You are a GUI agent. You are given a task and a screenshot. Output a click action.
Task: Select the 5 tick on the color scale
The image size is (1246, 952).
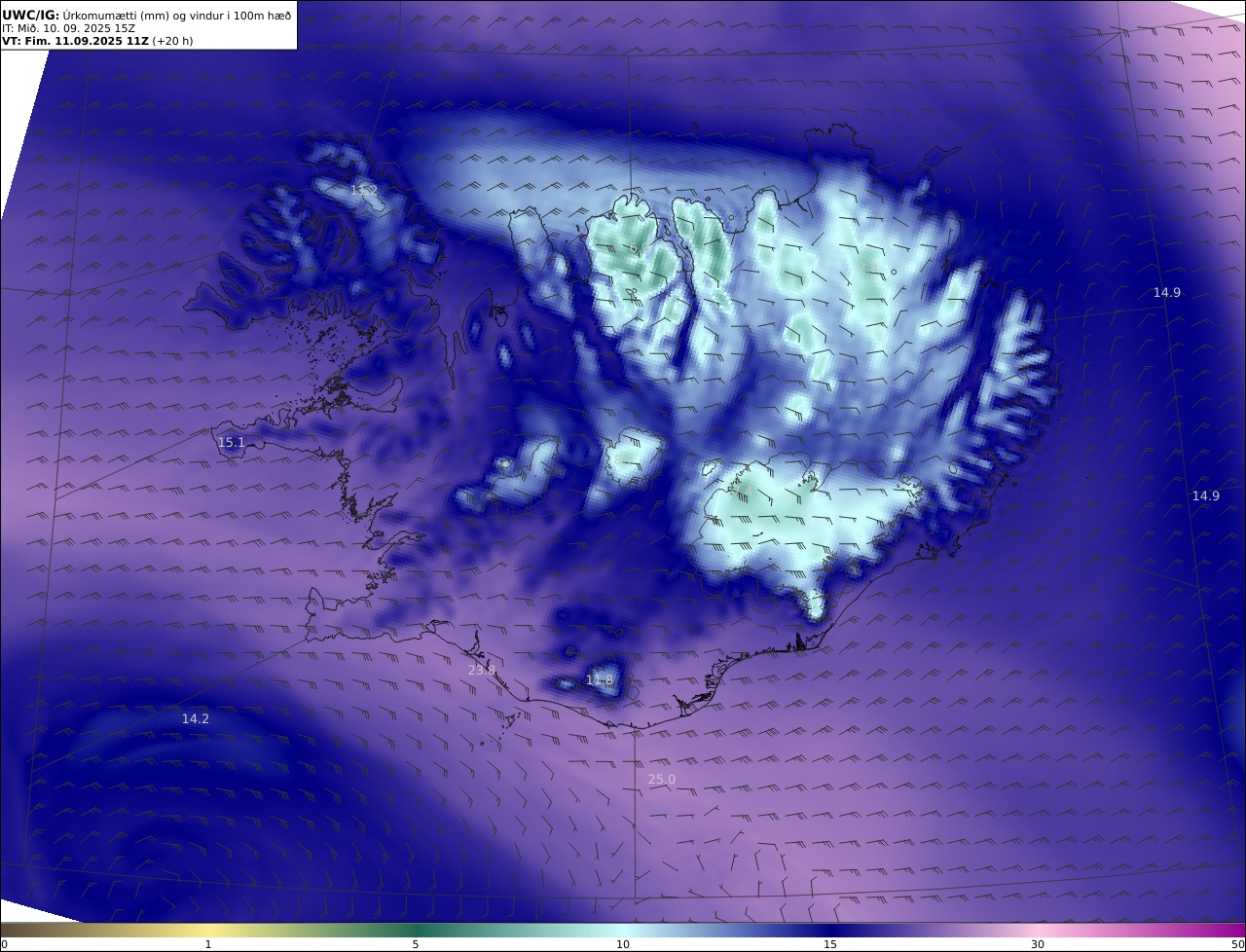click(x=416, y=944)
